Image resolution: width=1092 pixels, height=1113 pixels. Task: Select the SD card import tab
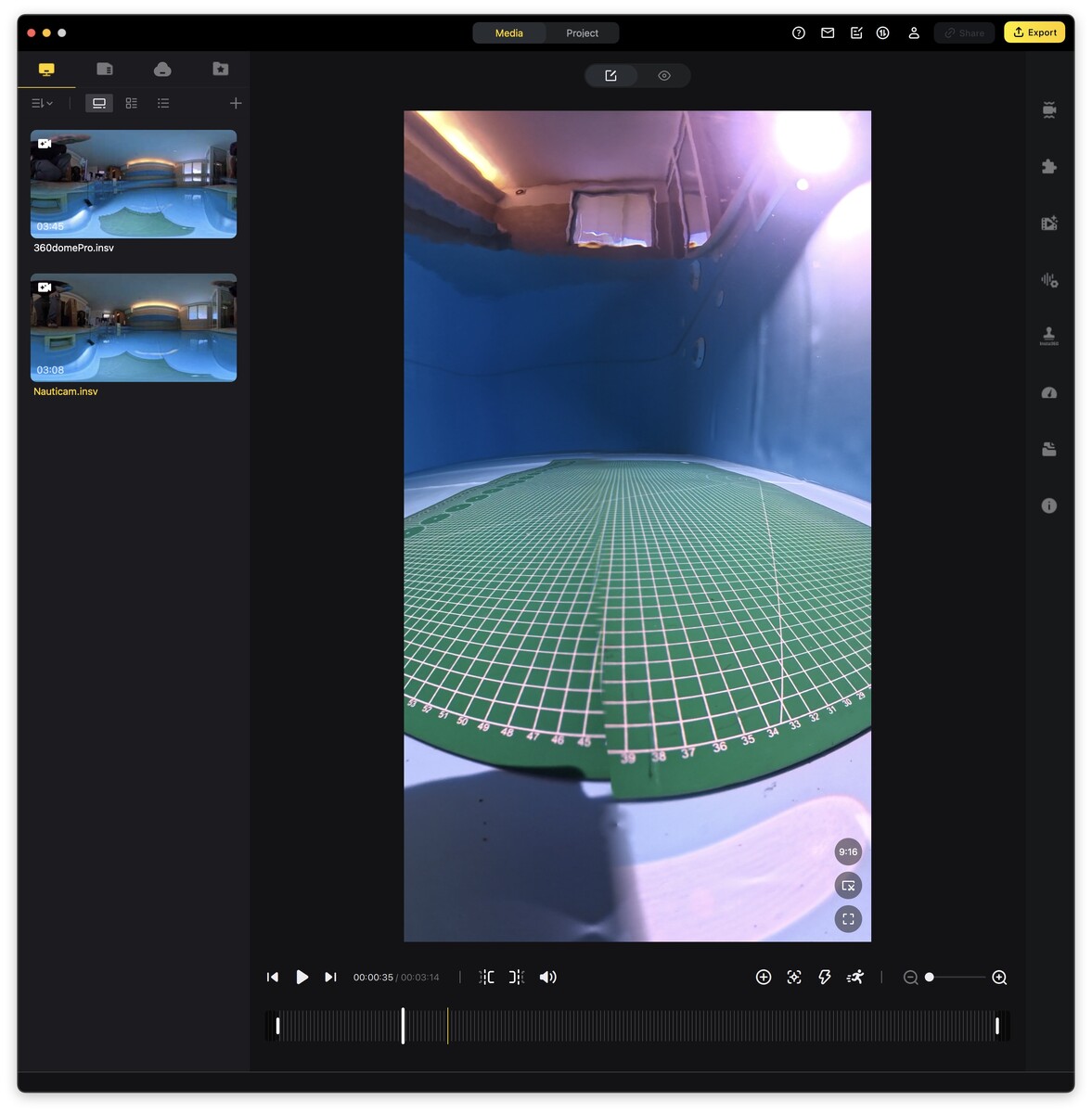coord(104,69)
